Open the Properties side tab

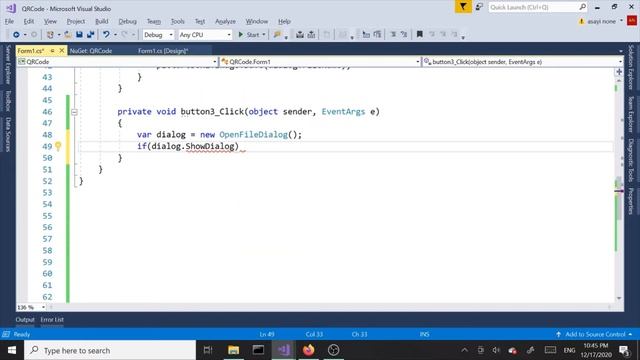coord(631,201)
